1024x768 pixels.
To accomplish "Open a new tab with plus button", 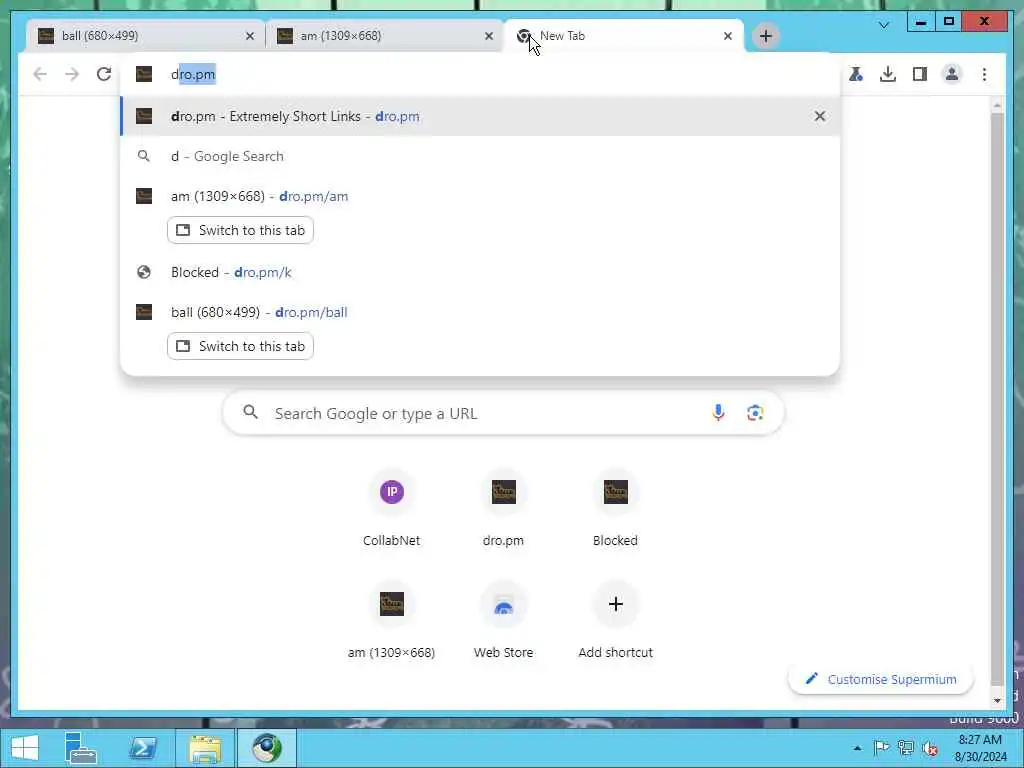I will pos(766,36).
